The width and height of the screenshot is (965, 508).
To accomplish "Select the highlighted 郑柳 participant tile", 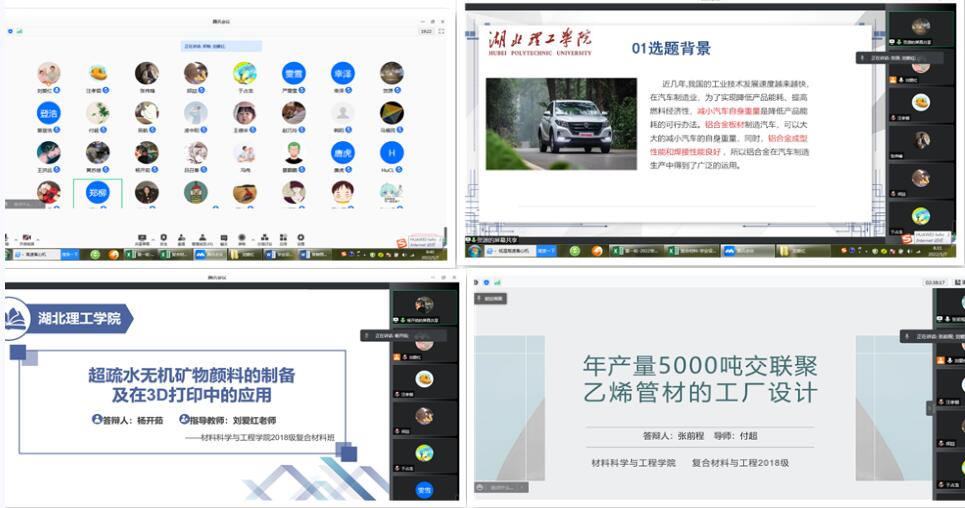I will [97, 193].
